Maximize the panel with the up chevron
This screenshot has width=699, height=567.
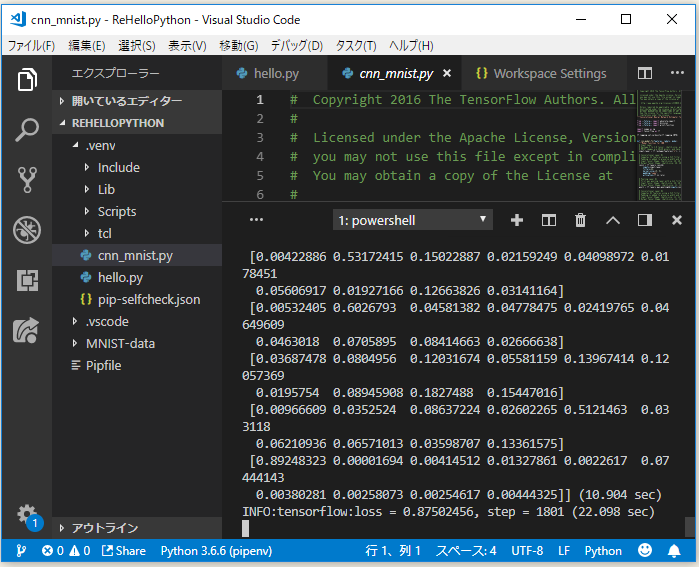click(x=613, y=220)
